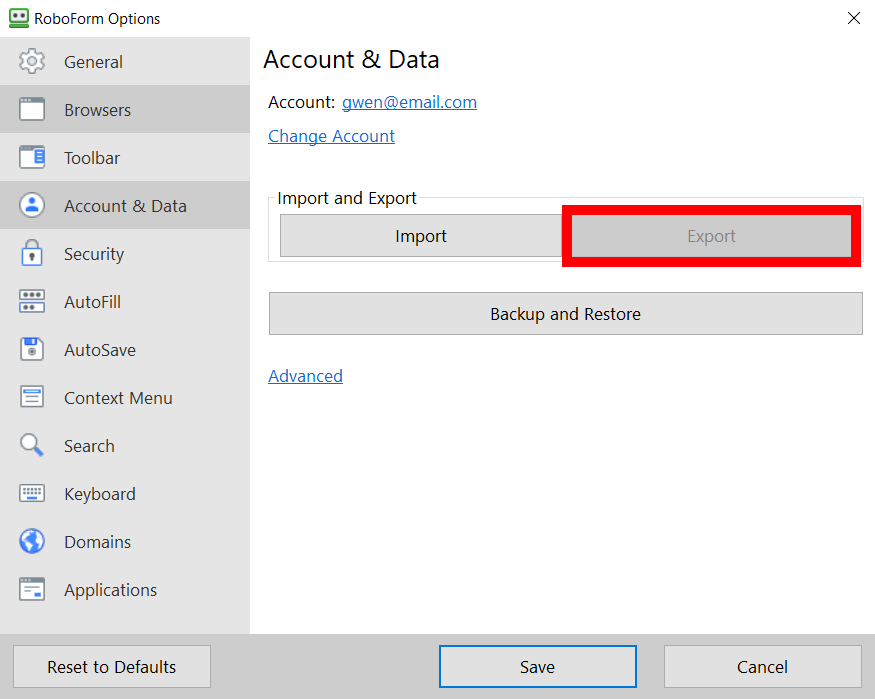Click the Browsers window icon
875x699 pixels.
tap(32, 109)
